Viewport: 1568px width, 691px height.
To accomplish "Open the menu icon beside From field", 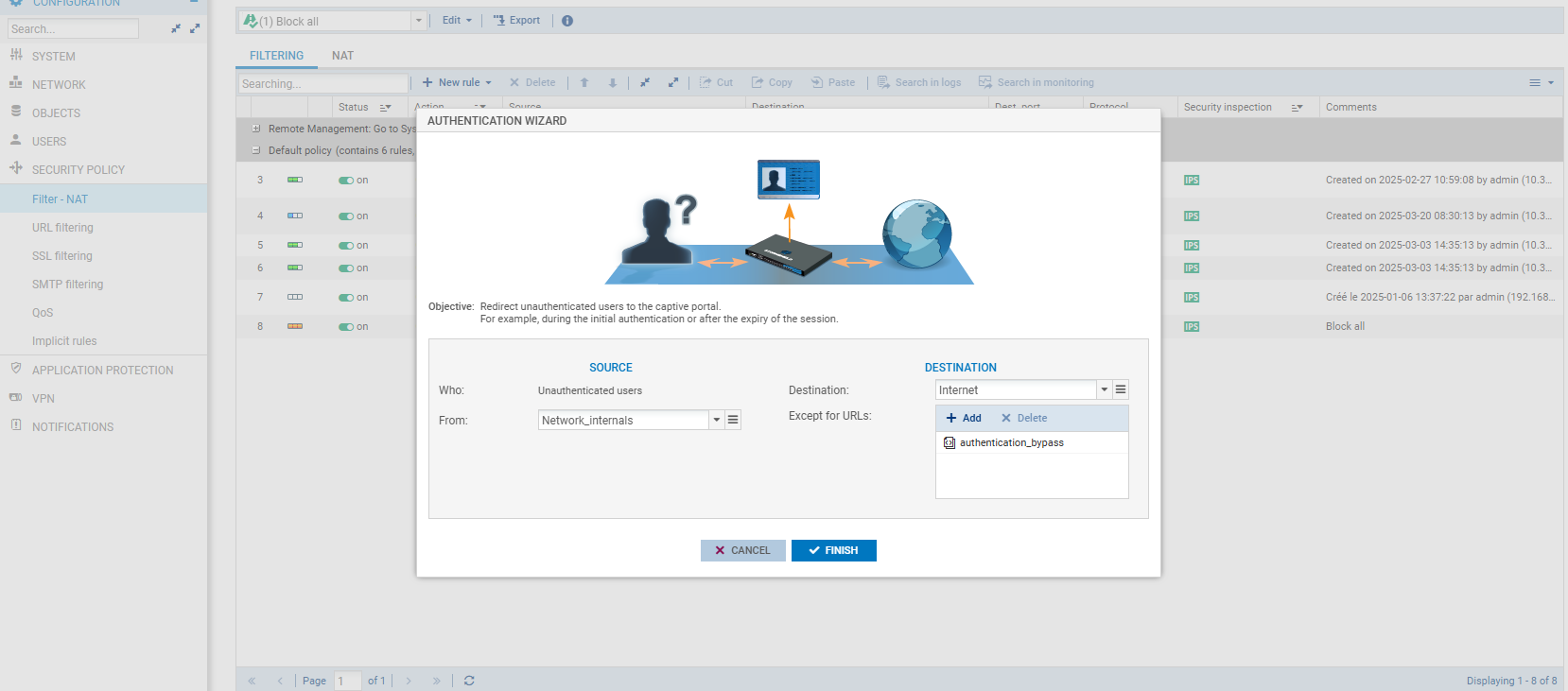I will (x=733, y=420).
